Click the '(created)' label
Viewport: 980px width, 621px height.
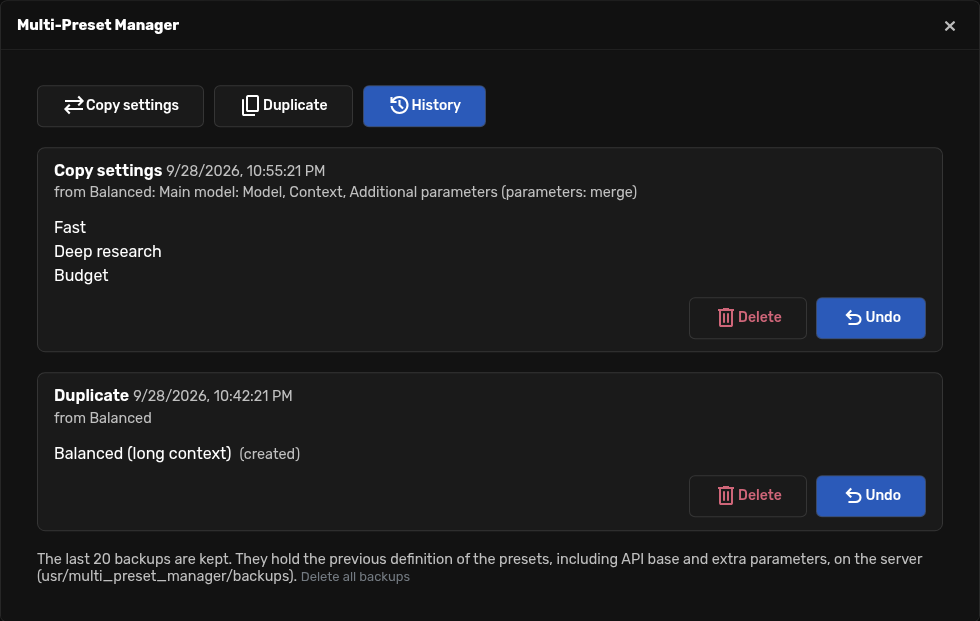click(269, 454)
